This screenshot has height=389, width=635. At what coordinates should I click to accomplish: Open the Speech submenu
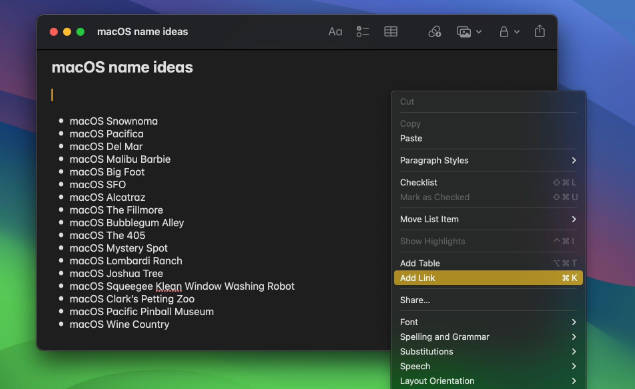(488, 366)
